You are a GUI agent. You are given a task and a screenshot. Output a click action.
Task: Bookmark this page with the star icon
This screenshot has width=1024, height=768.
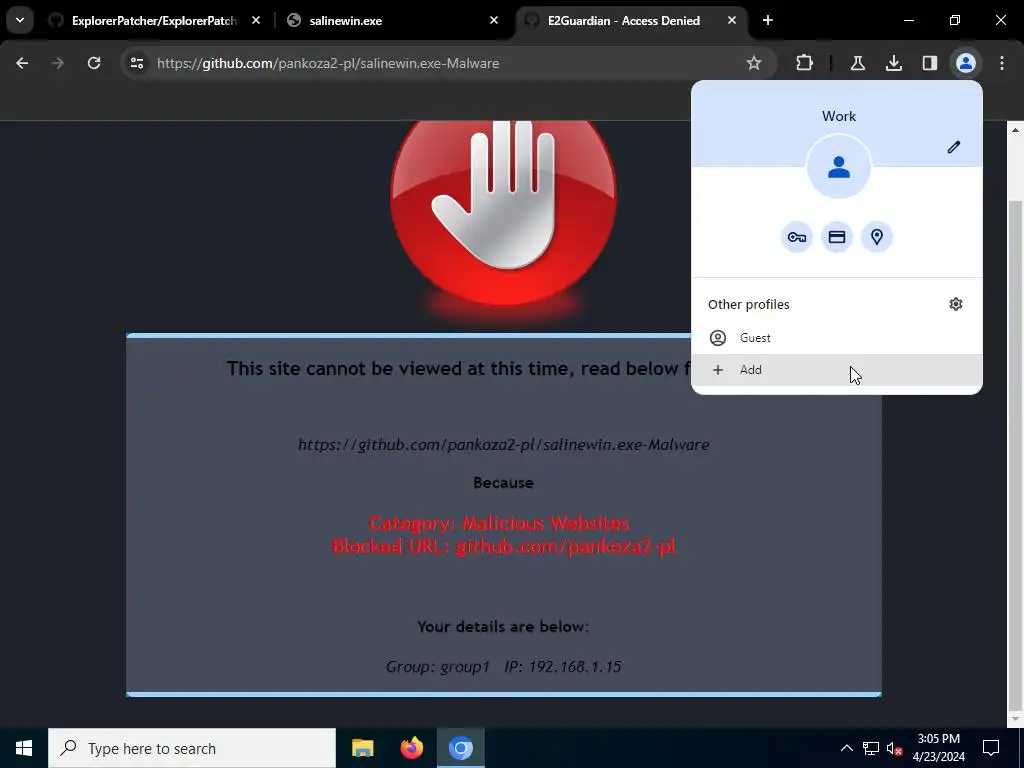tap(754, 63)
